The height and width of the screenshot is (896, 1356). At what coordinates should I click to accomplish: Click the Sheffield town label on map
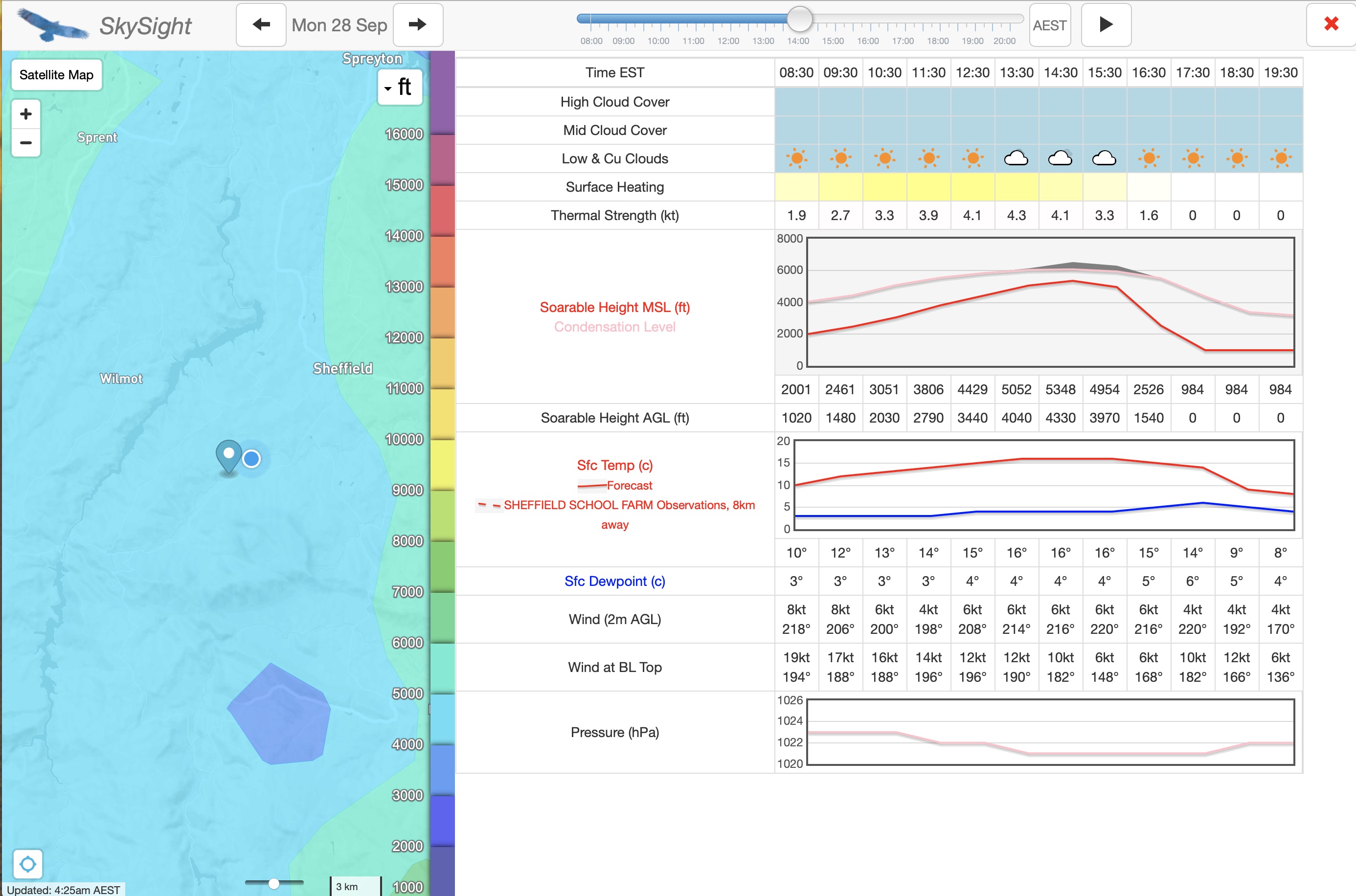(x=342, y=369)
